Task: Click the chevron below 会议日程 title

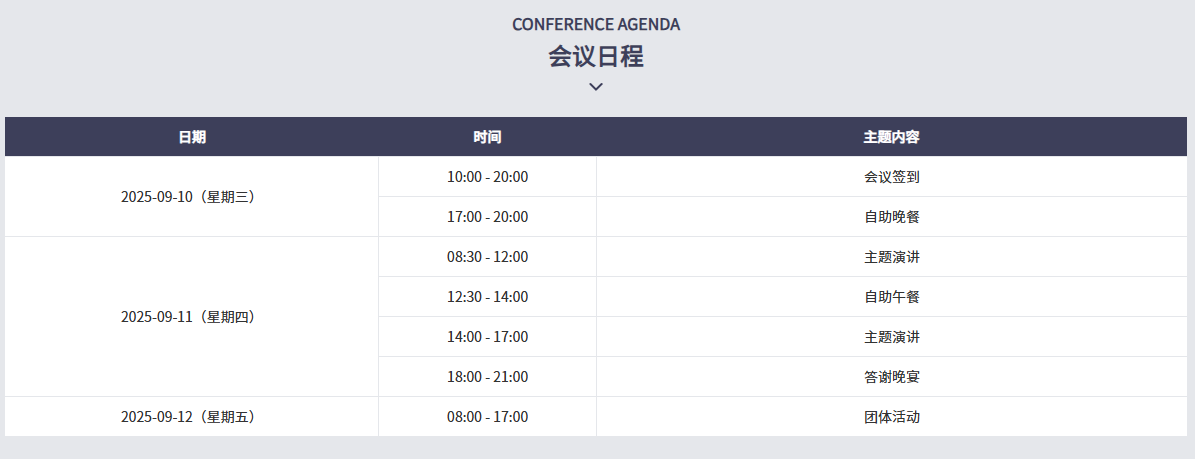Action: (x=596, y=87)
